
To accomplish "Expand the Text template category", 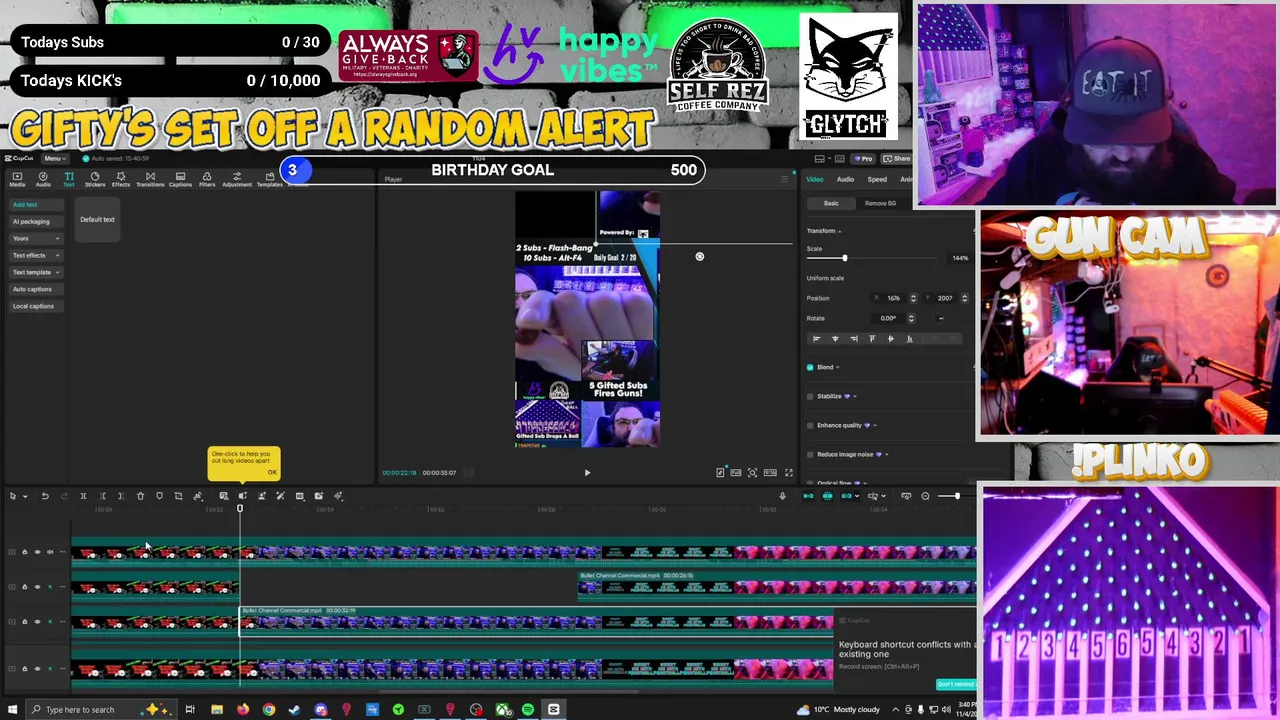I will [34, 272].
